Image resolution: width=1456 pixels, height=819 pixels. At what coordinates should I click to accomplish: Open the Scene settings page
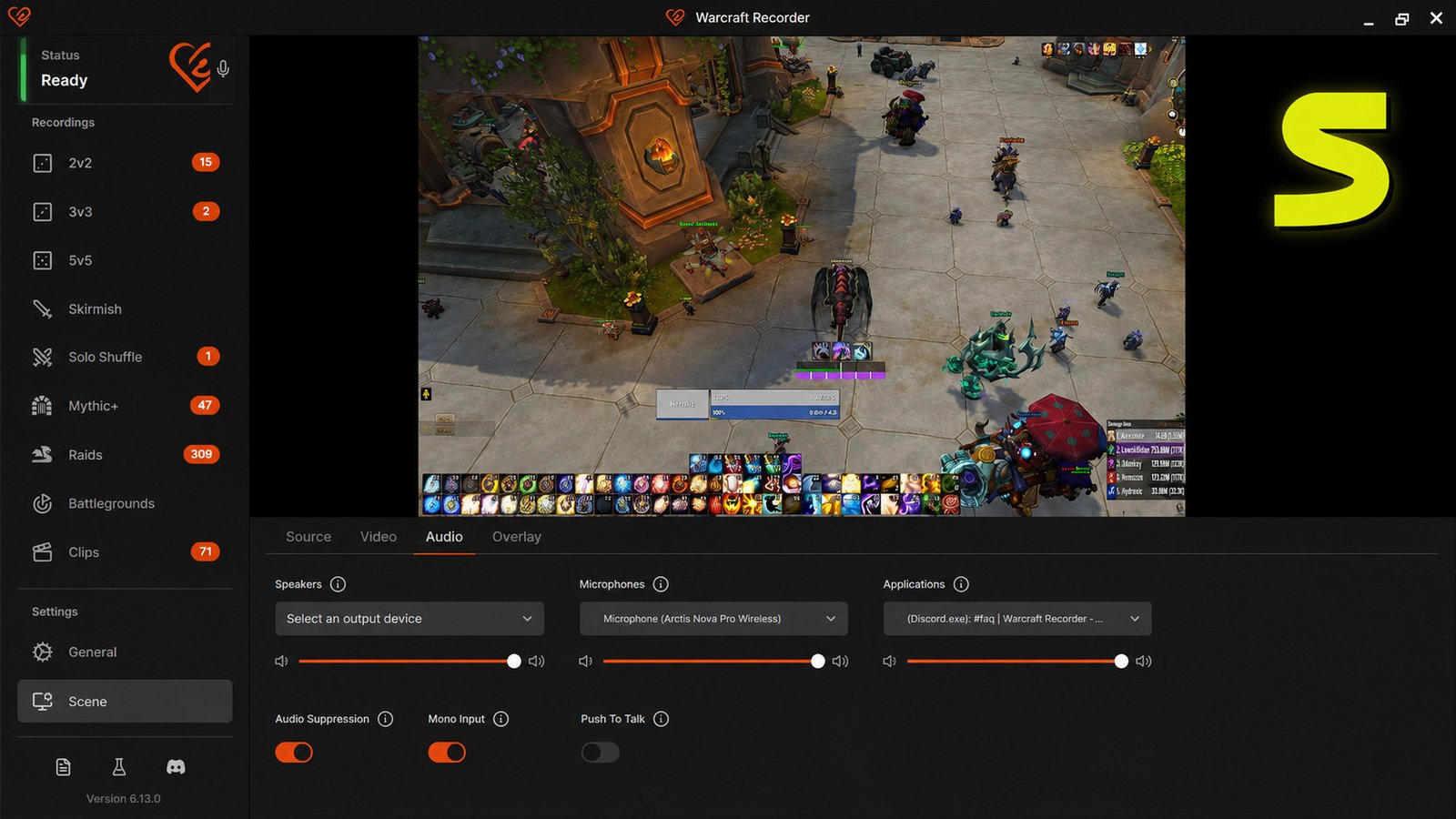tap(125, 702)
